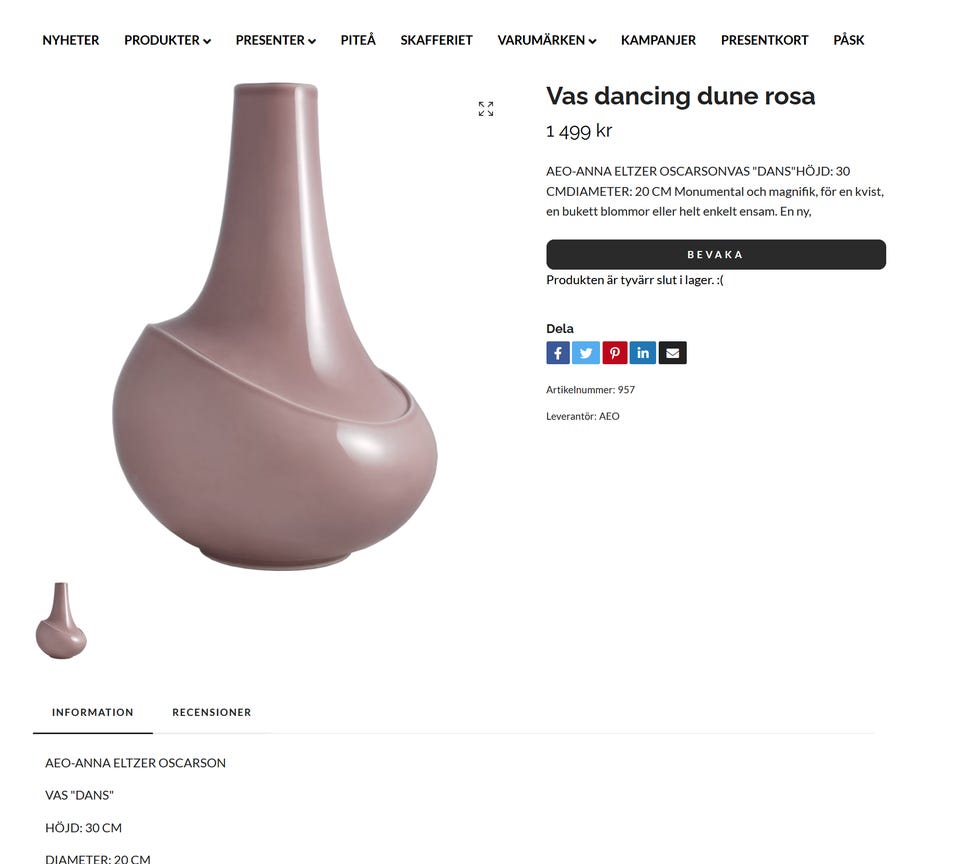Image resolution: width=960 pixels, height=864 pixels.
Task: Open the PÅSK category
Action: coord(849,40)
